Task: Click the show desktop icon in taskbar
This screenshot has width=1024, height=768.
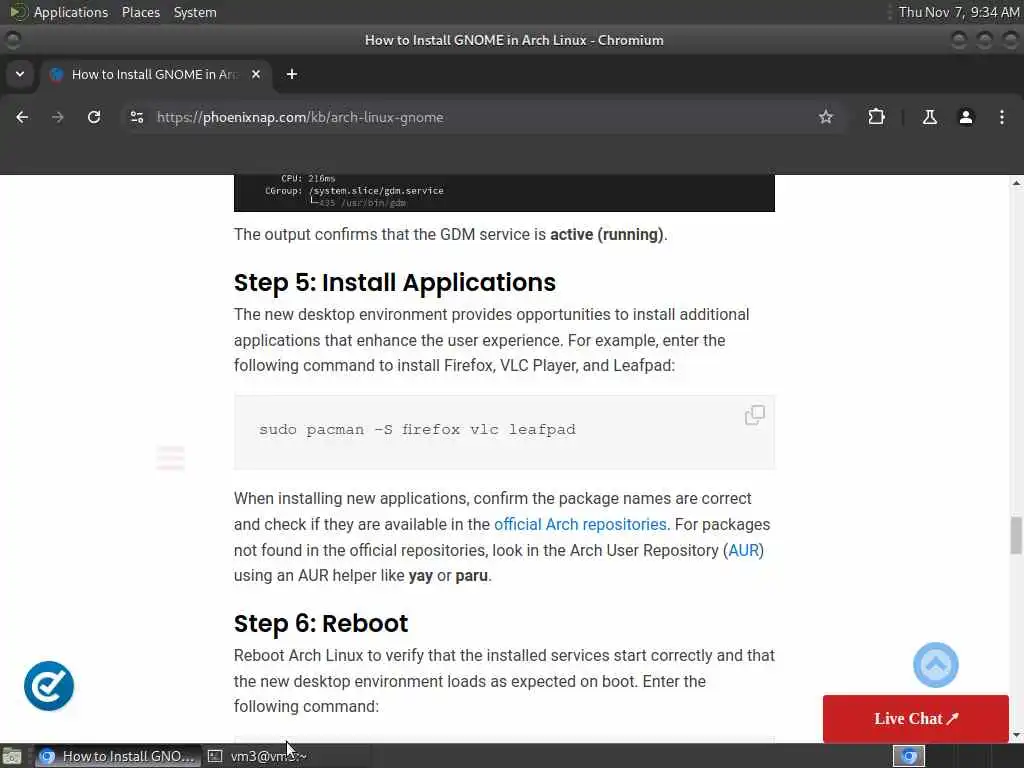Action: [12, 756]
